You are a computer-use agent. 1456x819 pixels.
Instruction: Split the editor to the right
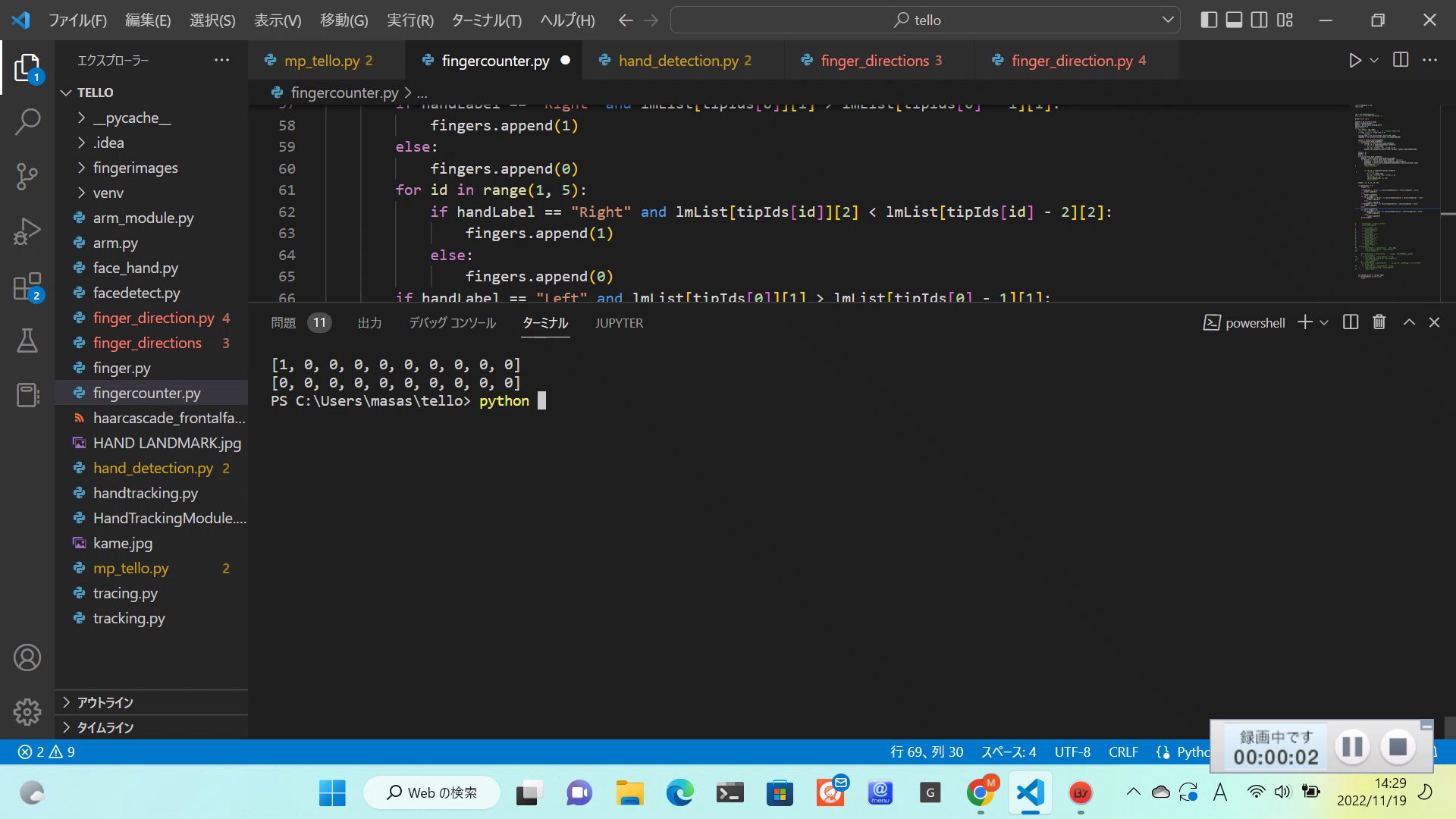[1401, 60]
